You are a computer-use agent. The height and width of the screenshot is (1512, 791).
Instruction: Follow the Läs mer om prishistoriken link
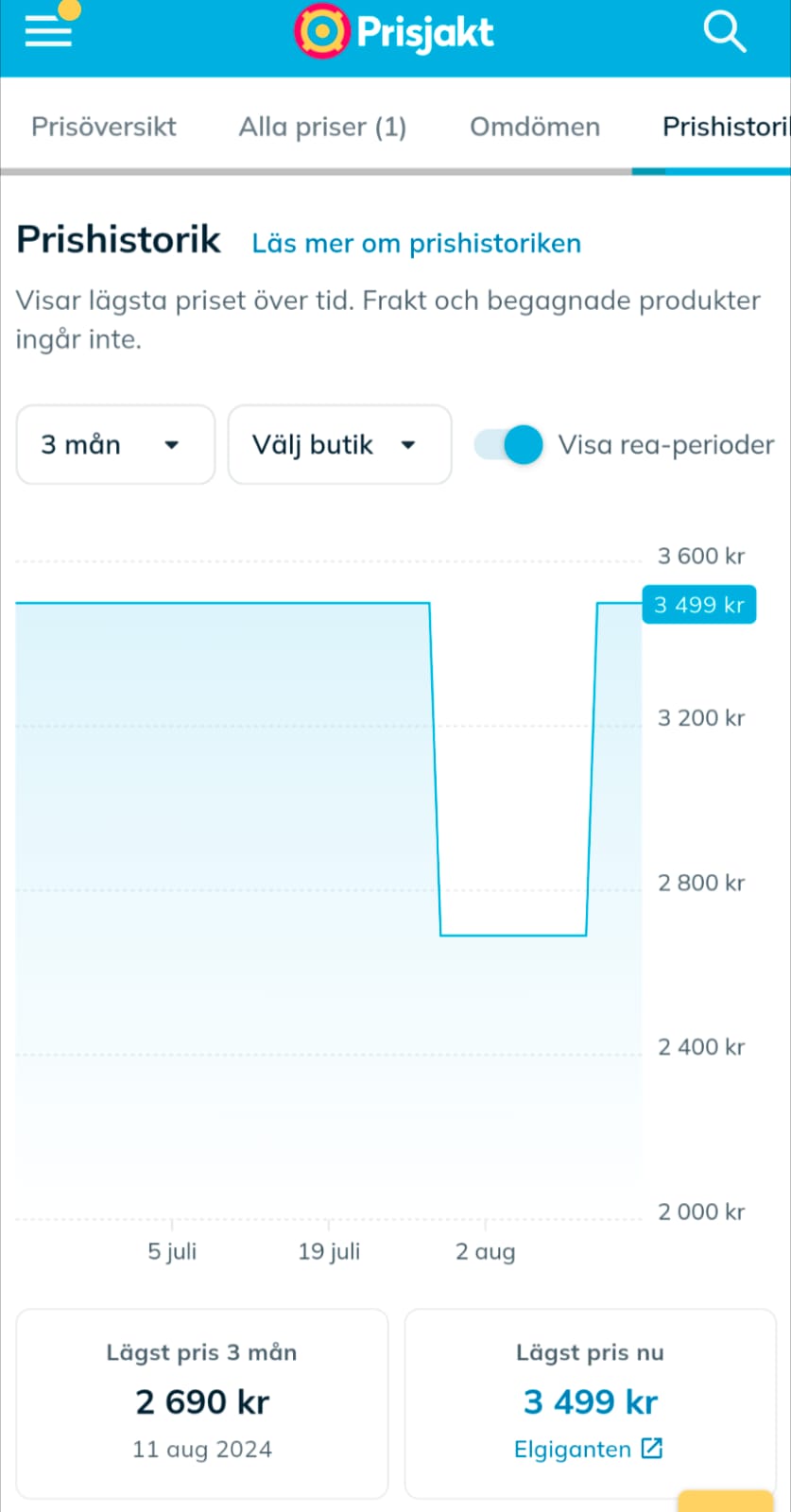tap(416, 244)
